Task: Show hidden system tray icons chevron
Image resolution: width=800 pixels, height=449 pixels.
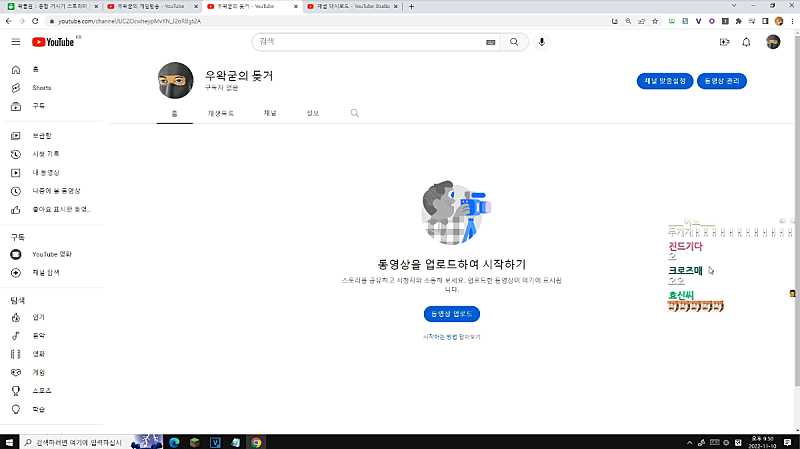Action: pos(689,443)
